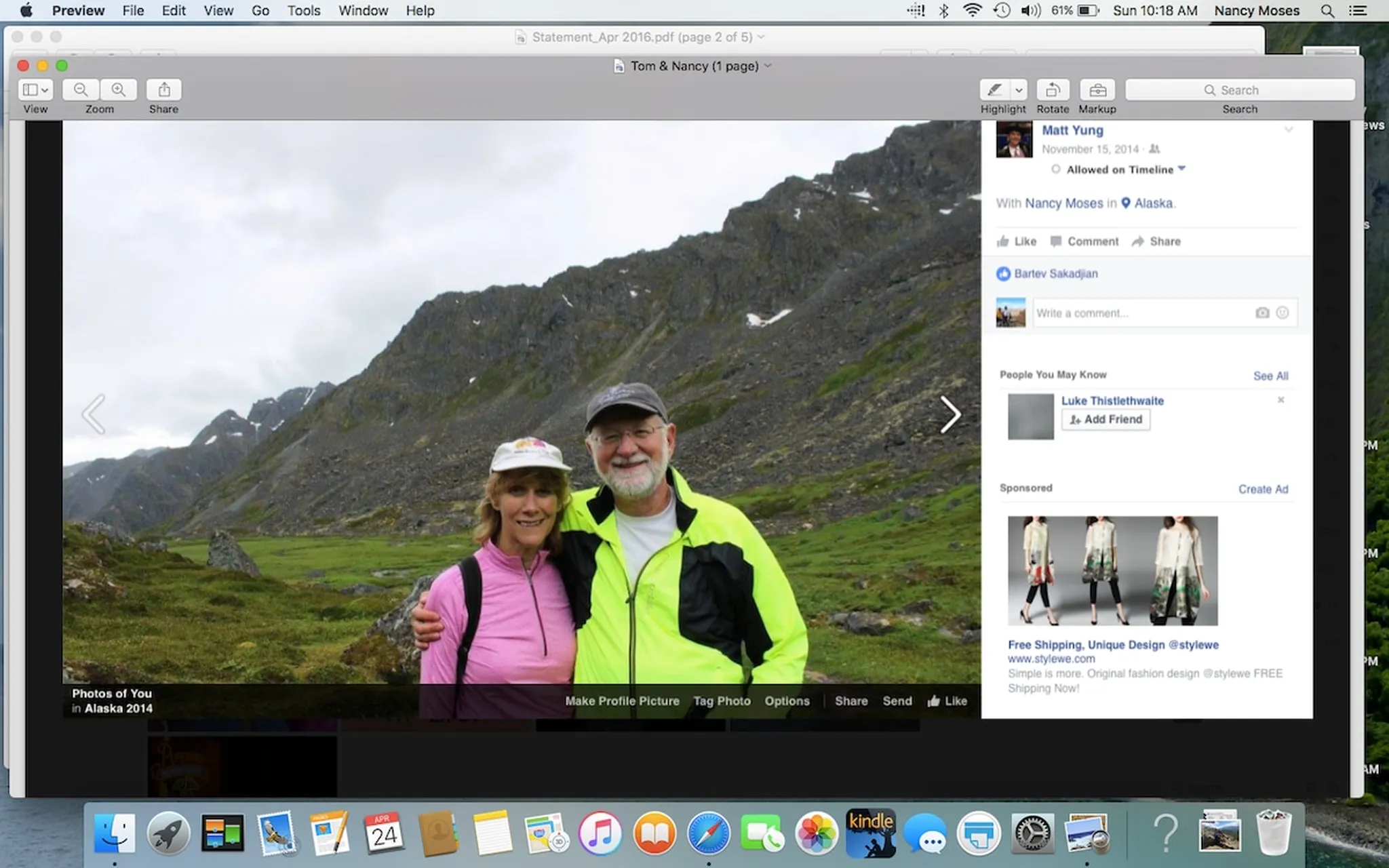This screenshot has width=1389, height=868.
Task: Click the Bluetooth menu bar icon
Action: point(943,11)
